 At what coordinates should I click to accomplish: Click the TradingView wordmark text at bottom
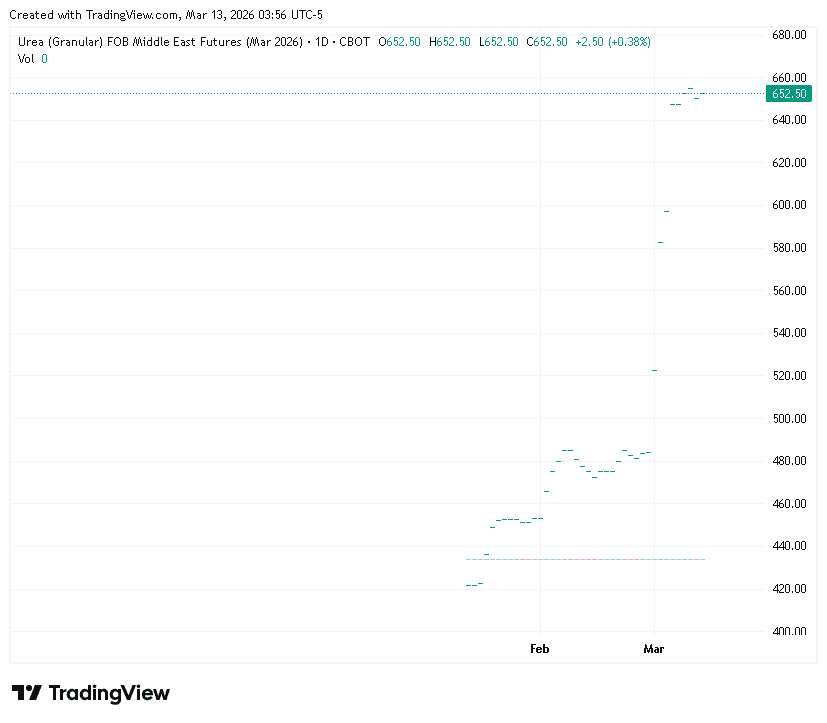pyautogui.click(x=109, y=693)
